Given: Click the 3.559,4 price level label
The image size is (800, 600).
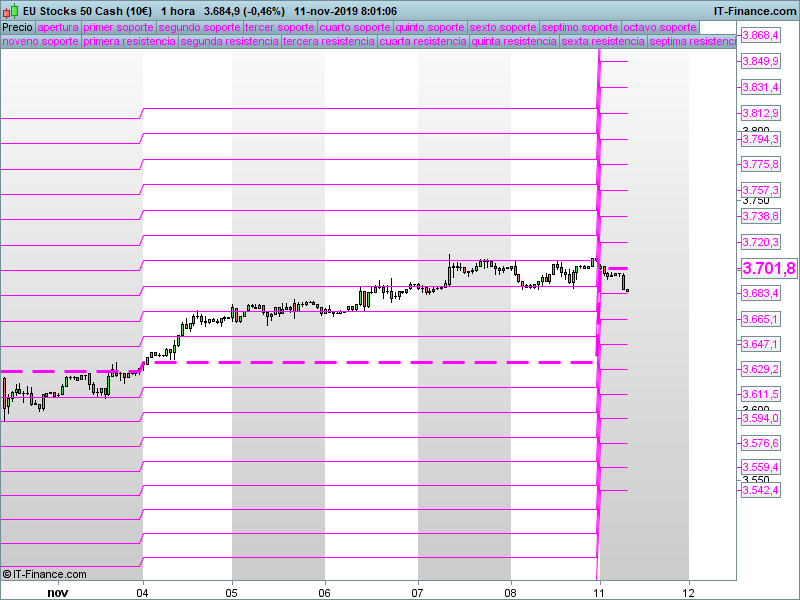Looking at the screenshot, I should coord(760,467).
